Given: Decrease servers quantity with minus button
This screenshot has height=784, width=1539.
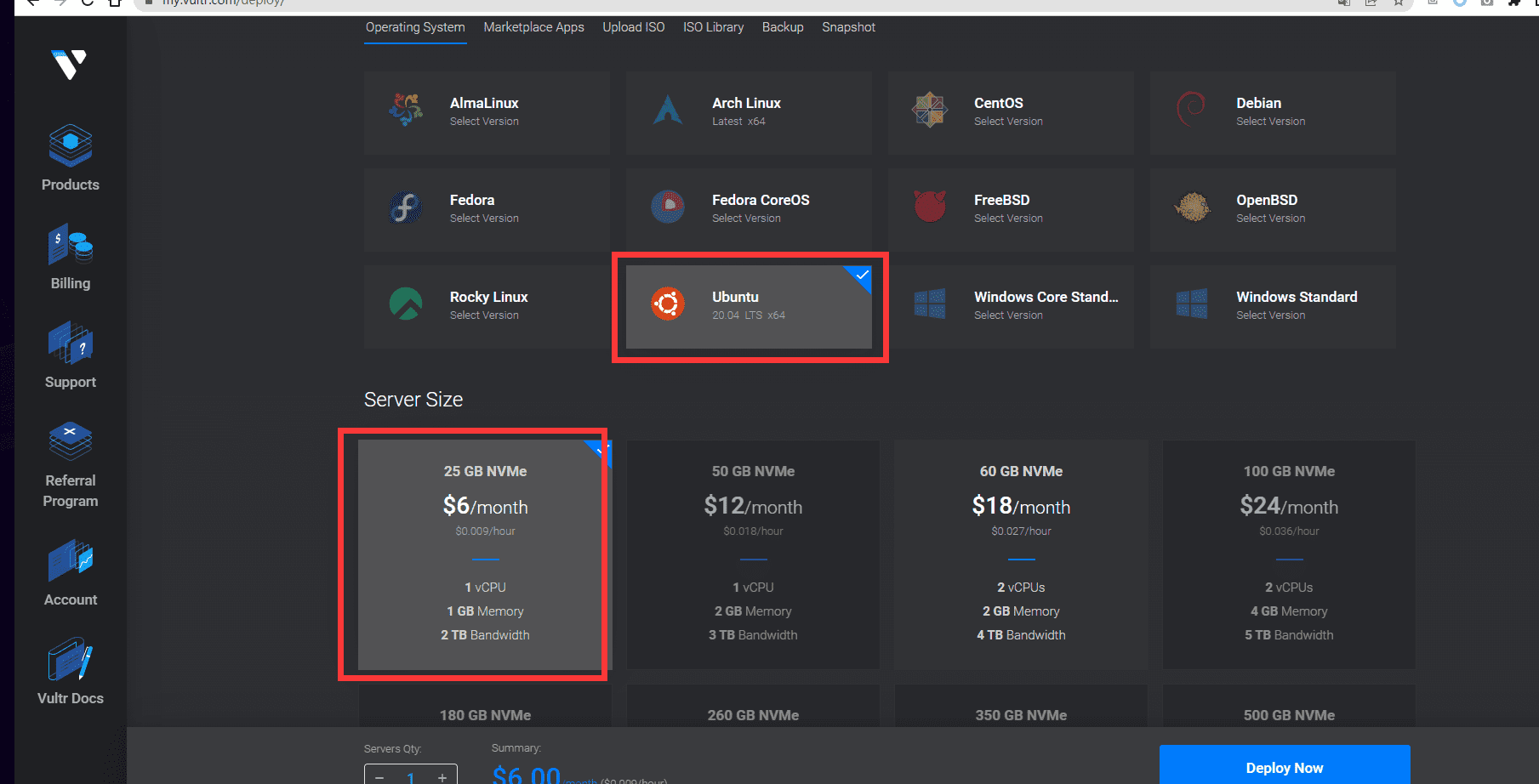Looking at the screenshot, I should click(379, 777).
